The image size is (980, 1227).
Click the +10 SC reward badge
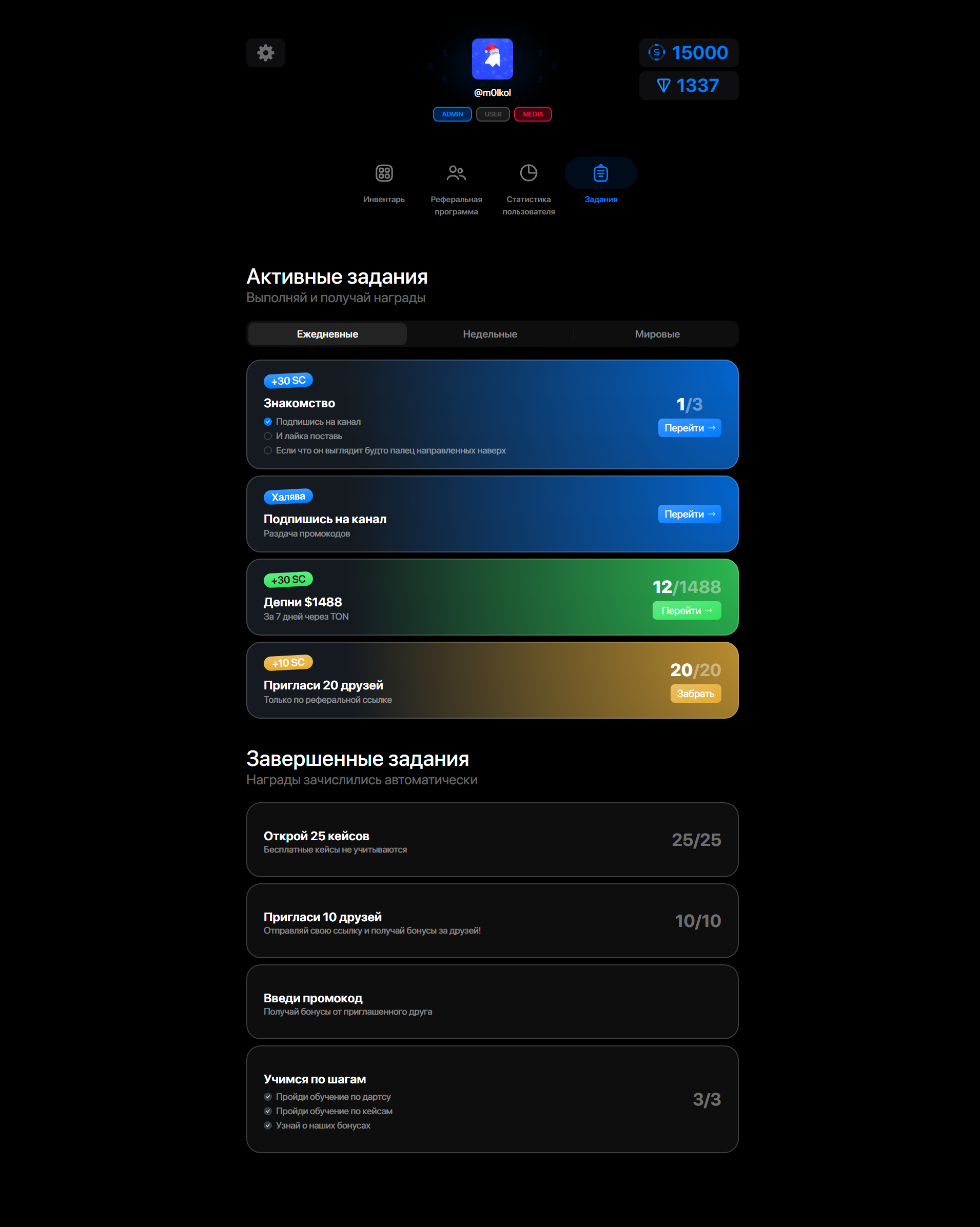tap(288, 663)
